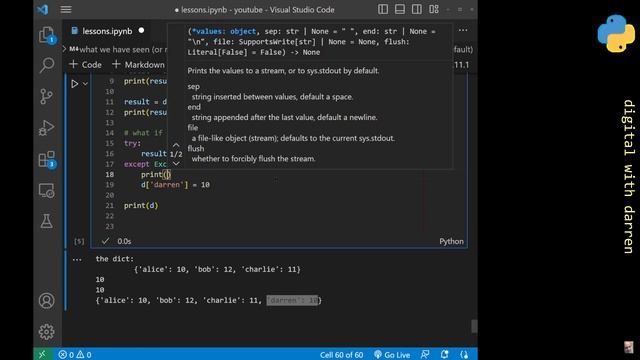Run the current notebook cell
640x360 pixels.
tap(74, 84)
